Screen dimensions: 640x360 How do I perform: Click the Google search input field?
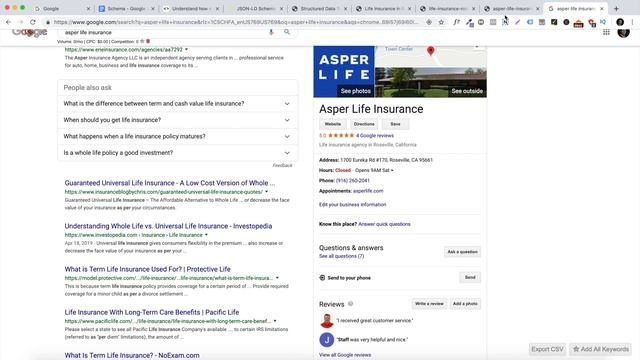[x=163, y=32]
